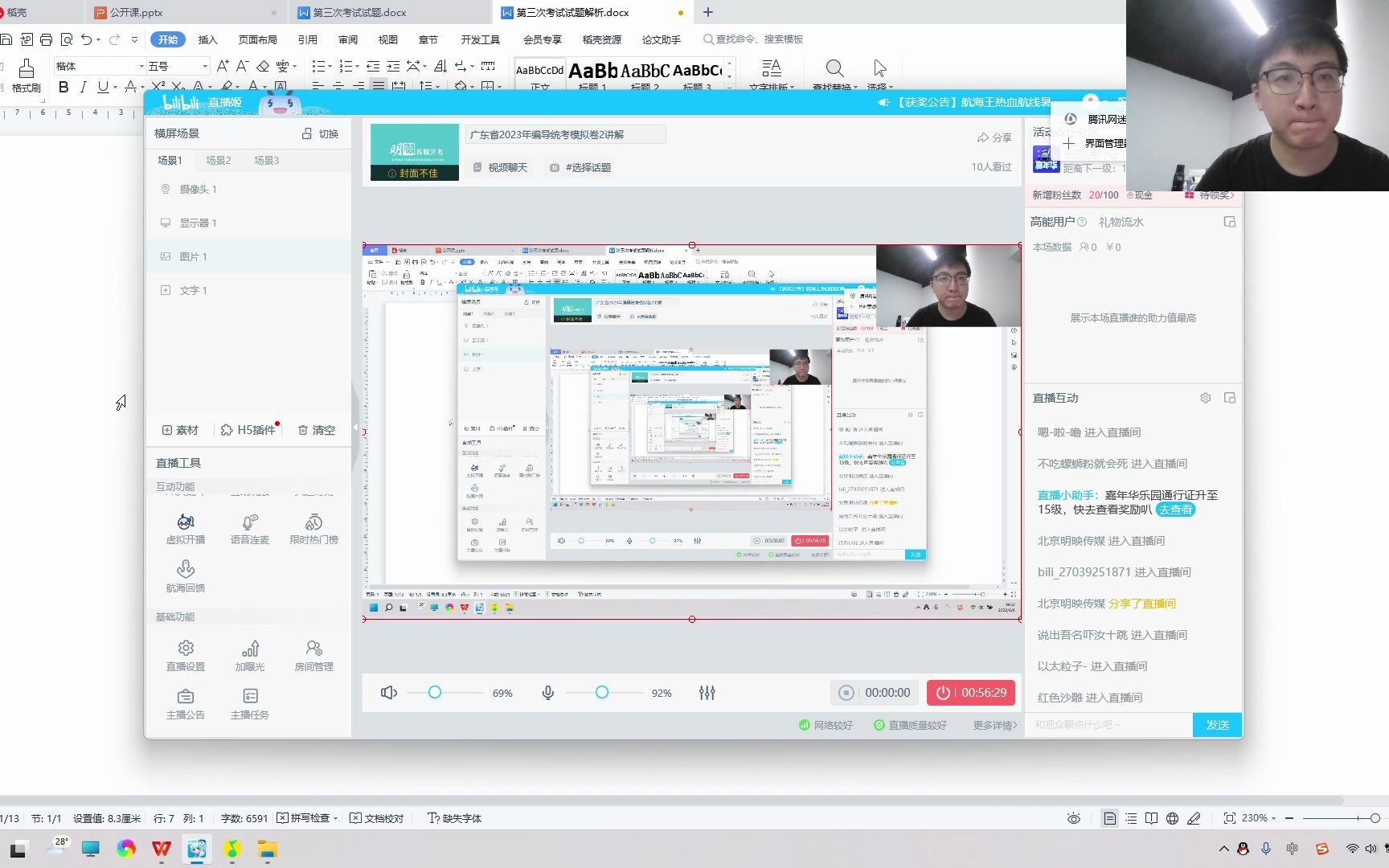Add a source with 素材 button
Image resolution: width=1389 pixels, height=868 pixels.
[180, 430]
